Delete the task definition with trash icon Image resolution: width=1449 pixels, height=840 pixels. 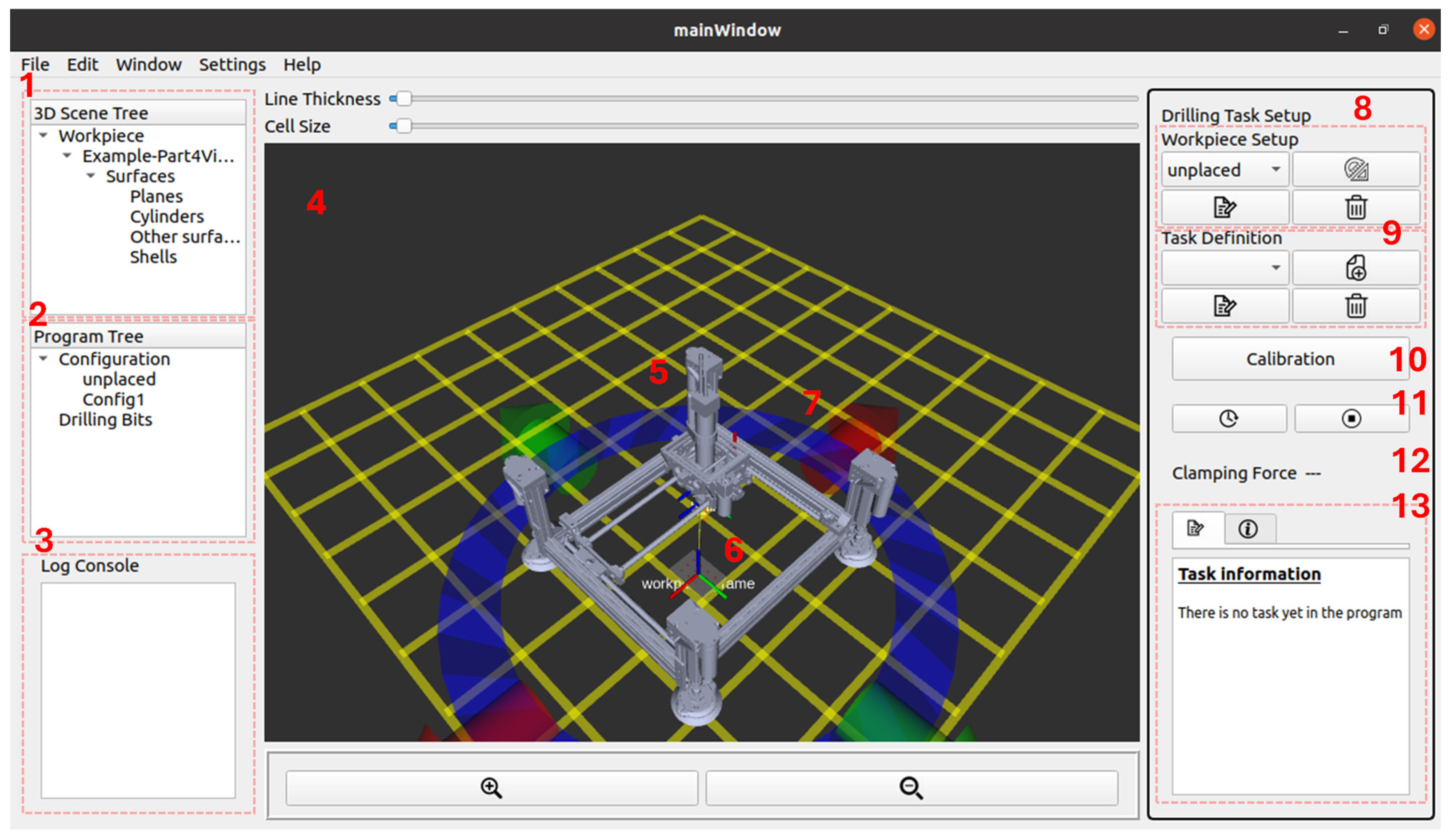pyautogui.click(x=1356, y=305)
